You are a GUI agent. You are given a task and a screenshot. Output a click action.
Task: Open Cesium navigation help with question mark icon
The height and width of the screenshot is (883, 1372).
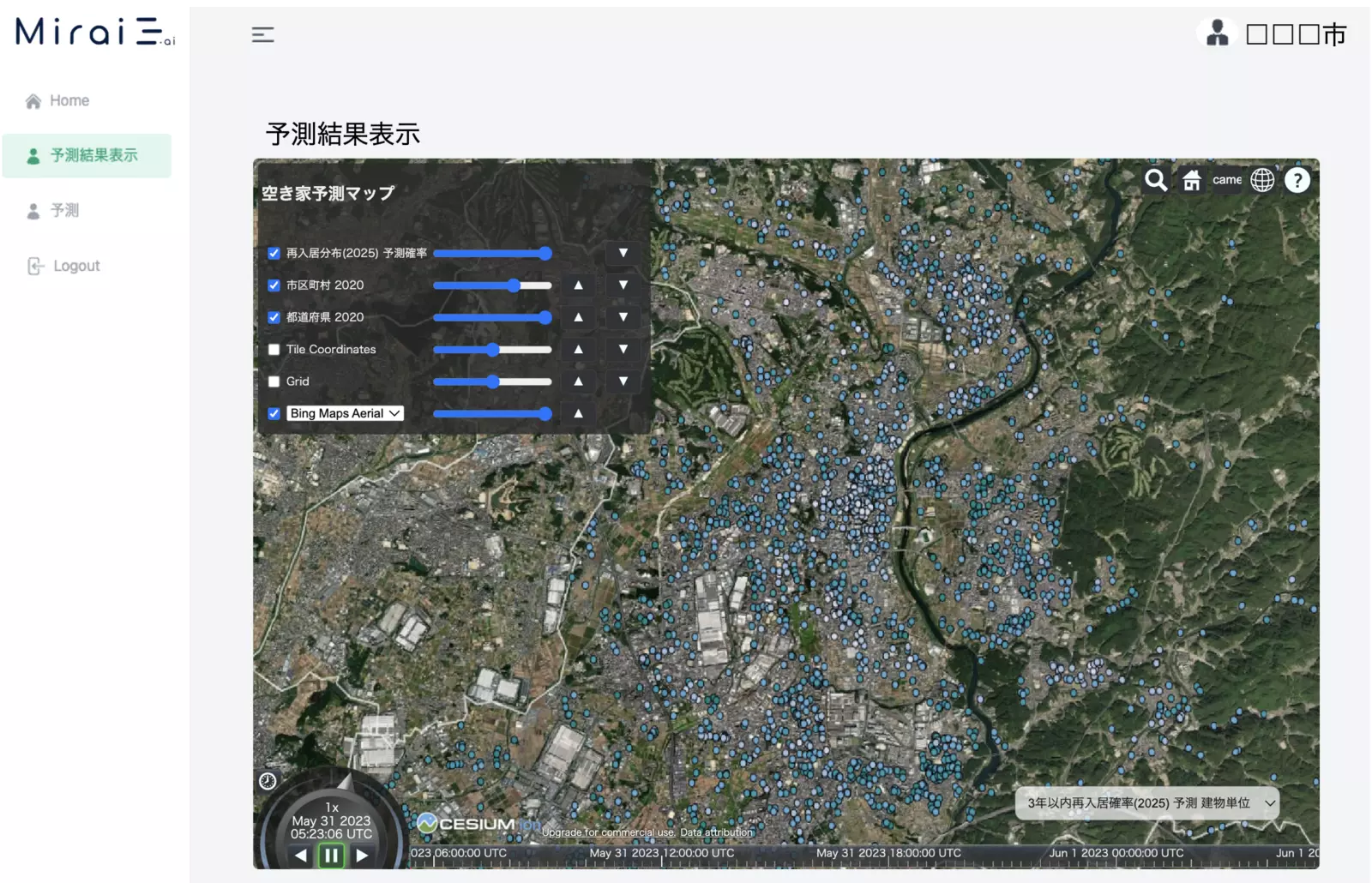click(1297, 180)
